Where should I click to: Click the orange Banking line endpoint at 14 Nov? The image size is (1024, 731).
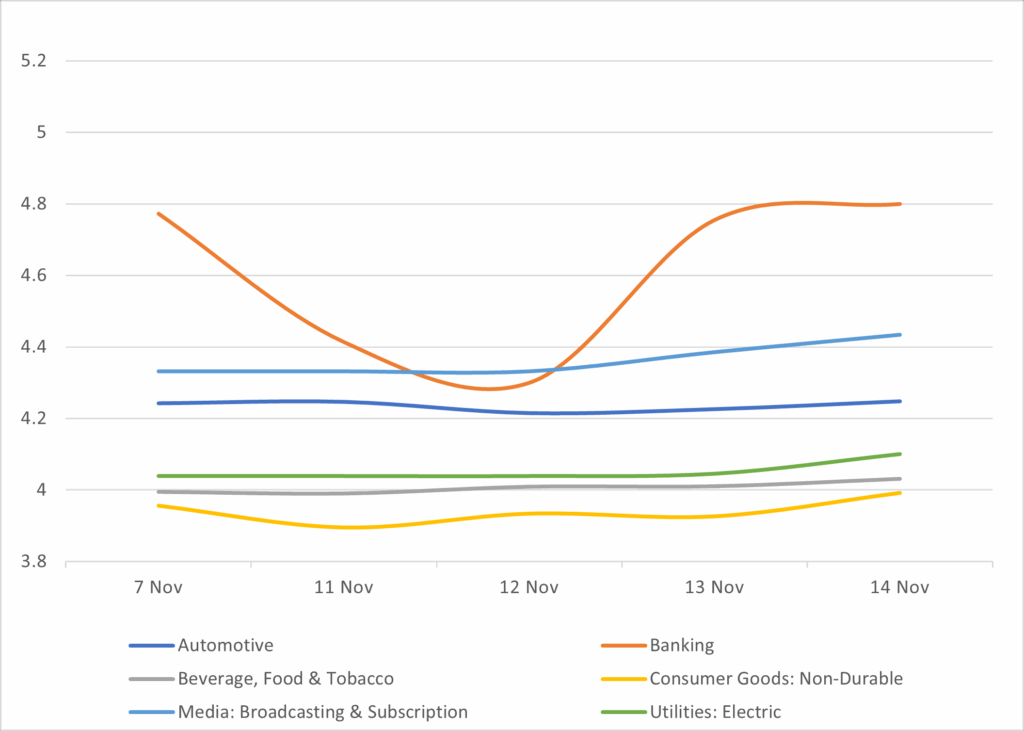pos(900,204)
